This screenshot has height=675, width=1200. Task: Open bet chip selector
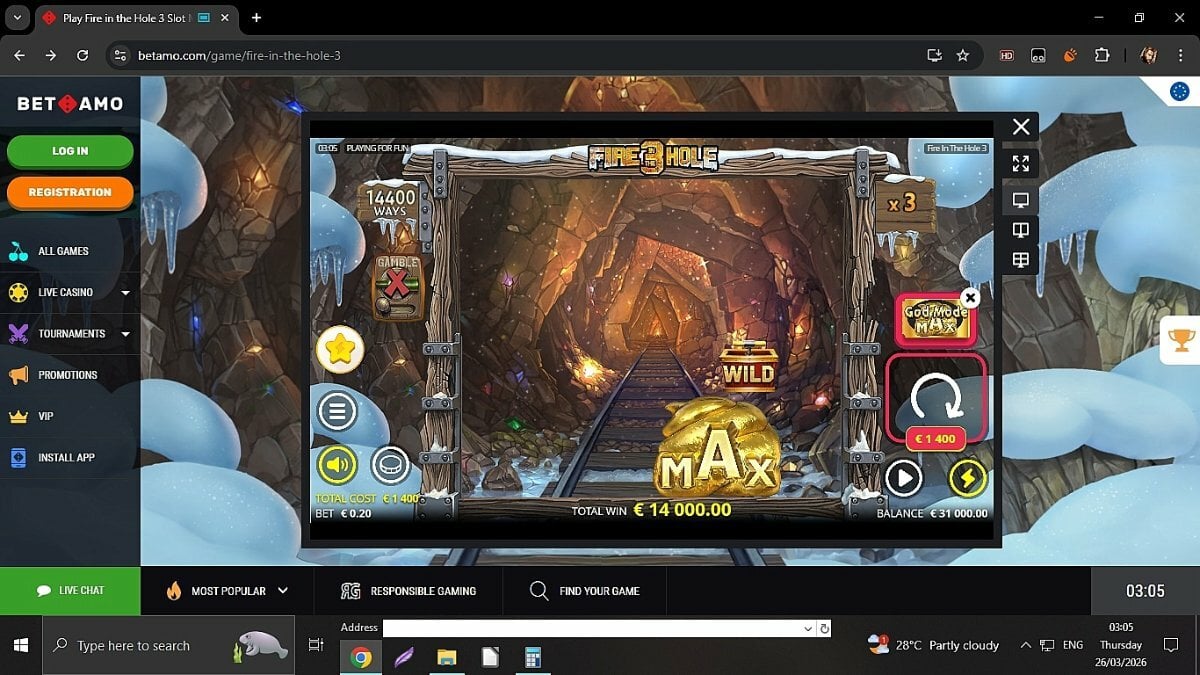[390, 464]
